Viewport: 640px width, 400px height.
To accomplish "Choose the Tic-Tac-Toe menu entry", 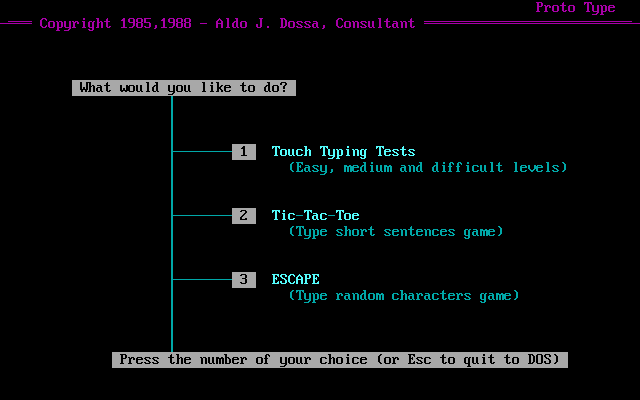I will coord(315,216).
